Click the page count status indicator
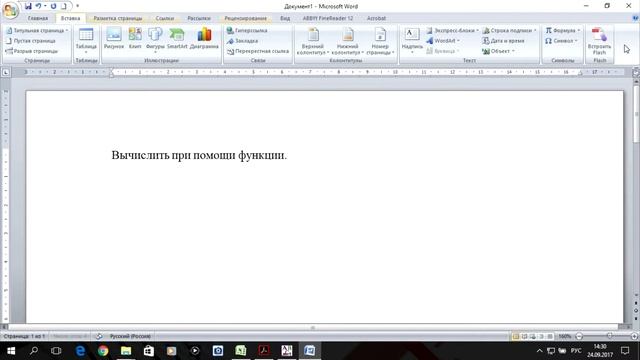This screenshot has width=640, height=360. click(24, 336)
